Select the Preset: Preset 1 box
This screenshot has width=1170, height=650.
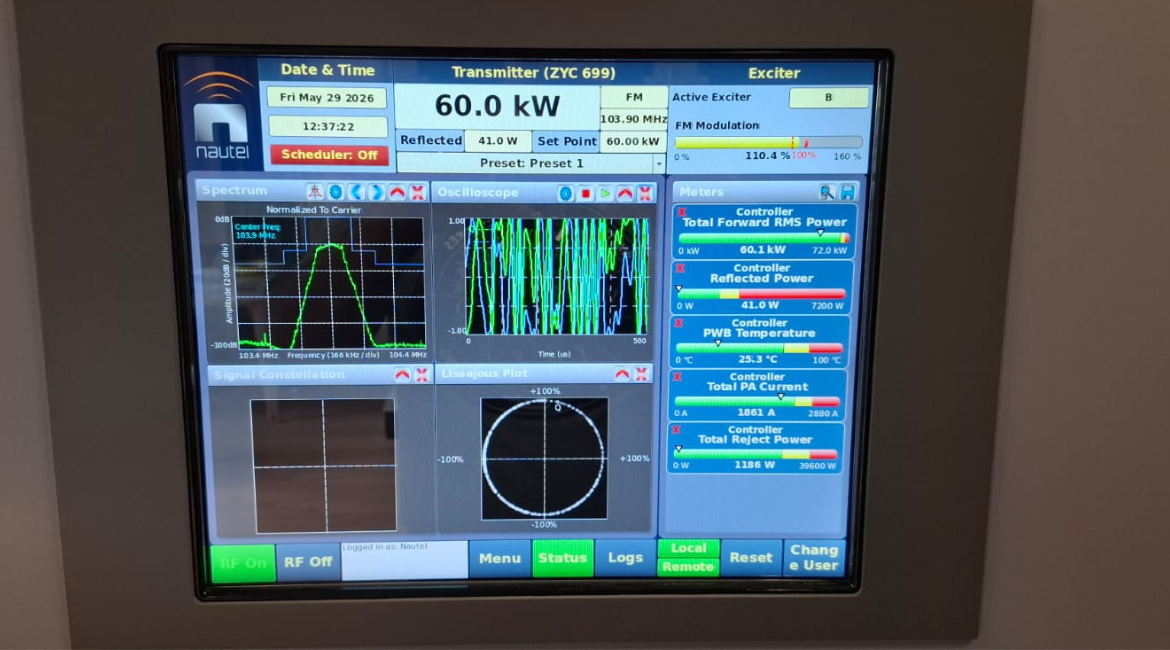(x=531, y=163)
